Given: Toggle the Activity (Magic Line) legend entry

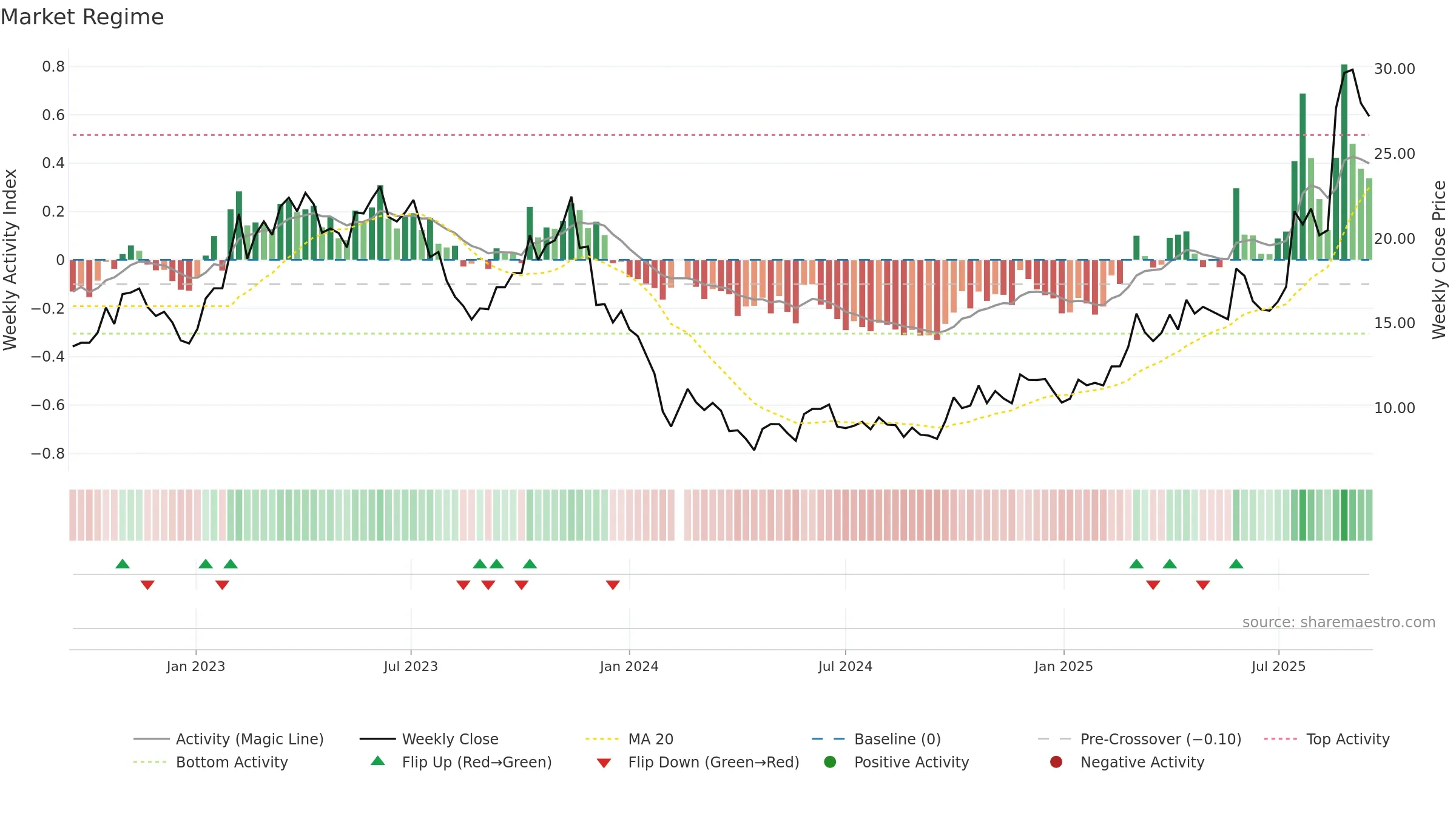Looking at the screenshot, I should [x=229, y=739].
